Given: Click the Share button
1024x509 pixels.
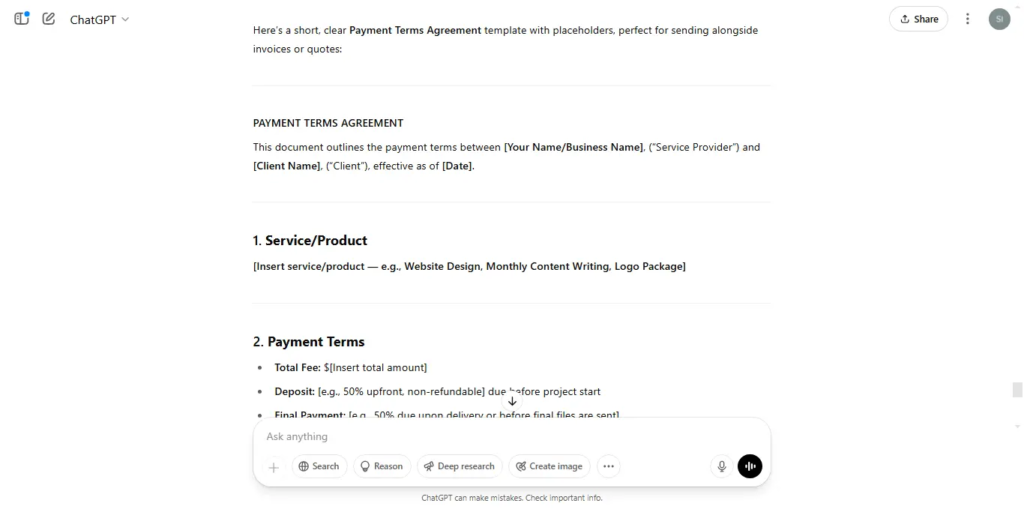Looking at the screenshot, I should [x=918, y=19].
